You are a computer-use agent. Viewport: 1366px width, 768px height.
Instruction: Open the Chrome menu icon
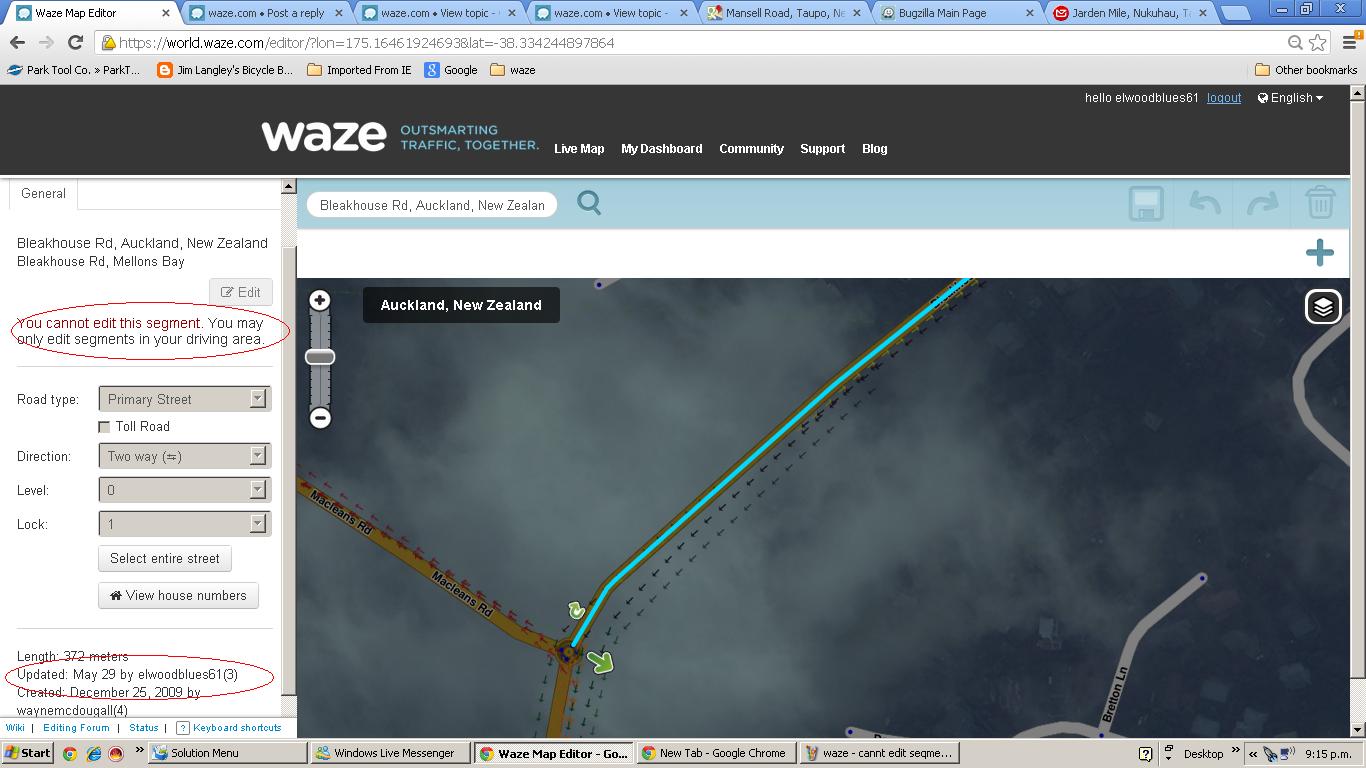(1348, 43)
